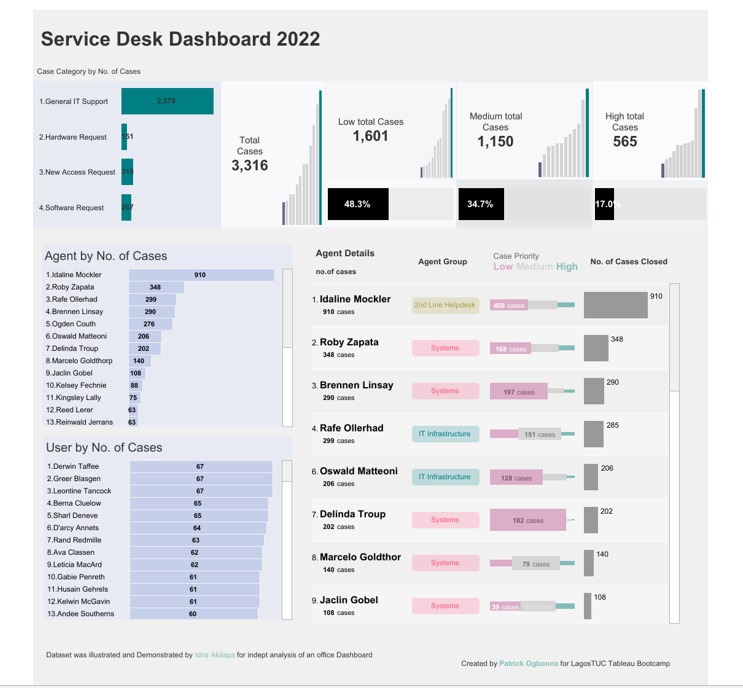Select Kelwin McGavin user bar
The width and height of the screenshot is (743, 688).
tap(195, 602)
